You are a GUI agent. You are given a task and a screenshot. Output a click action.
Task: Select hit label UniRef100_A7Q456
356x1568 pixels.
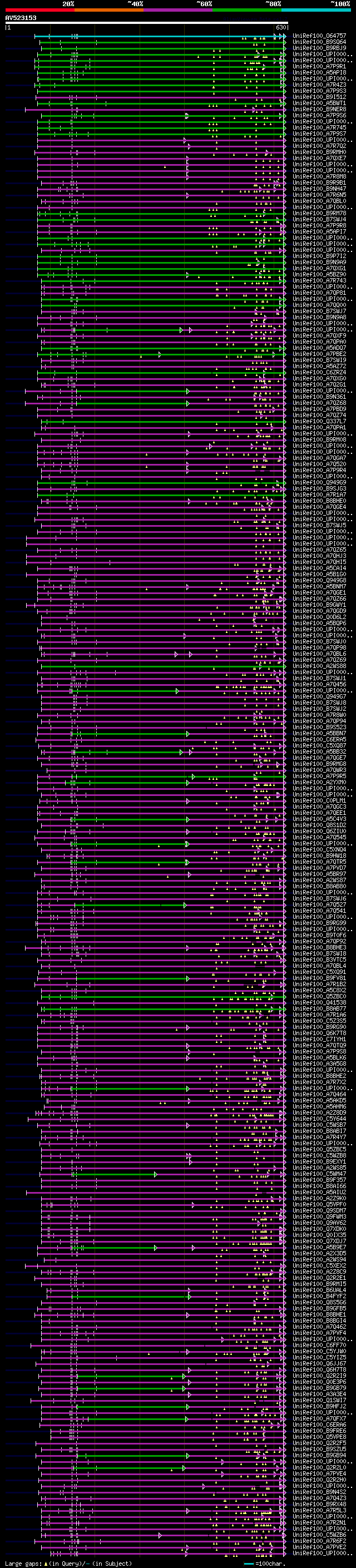coord(319,684)
